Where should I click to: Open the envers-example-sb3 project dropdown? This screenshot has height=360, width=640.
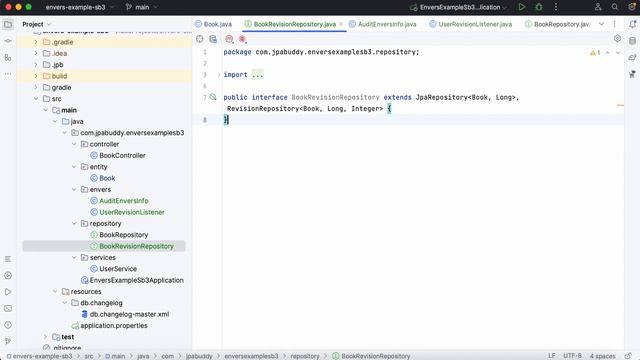[x=80, y=7]
